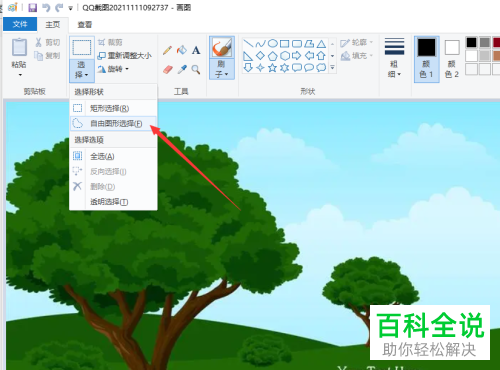Screen dimensions: 500x370
Task: Pick the right triangle shape
Action: [248, 56]
